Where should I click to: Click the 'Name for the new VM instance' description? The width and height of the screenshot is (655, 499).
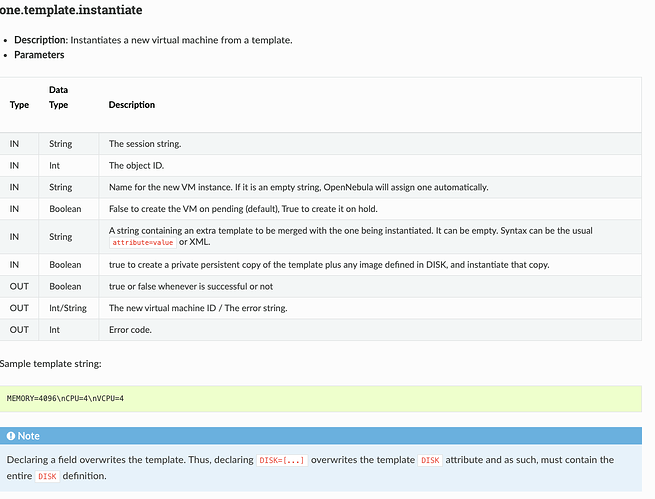pos(298,187)
